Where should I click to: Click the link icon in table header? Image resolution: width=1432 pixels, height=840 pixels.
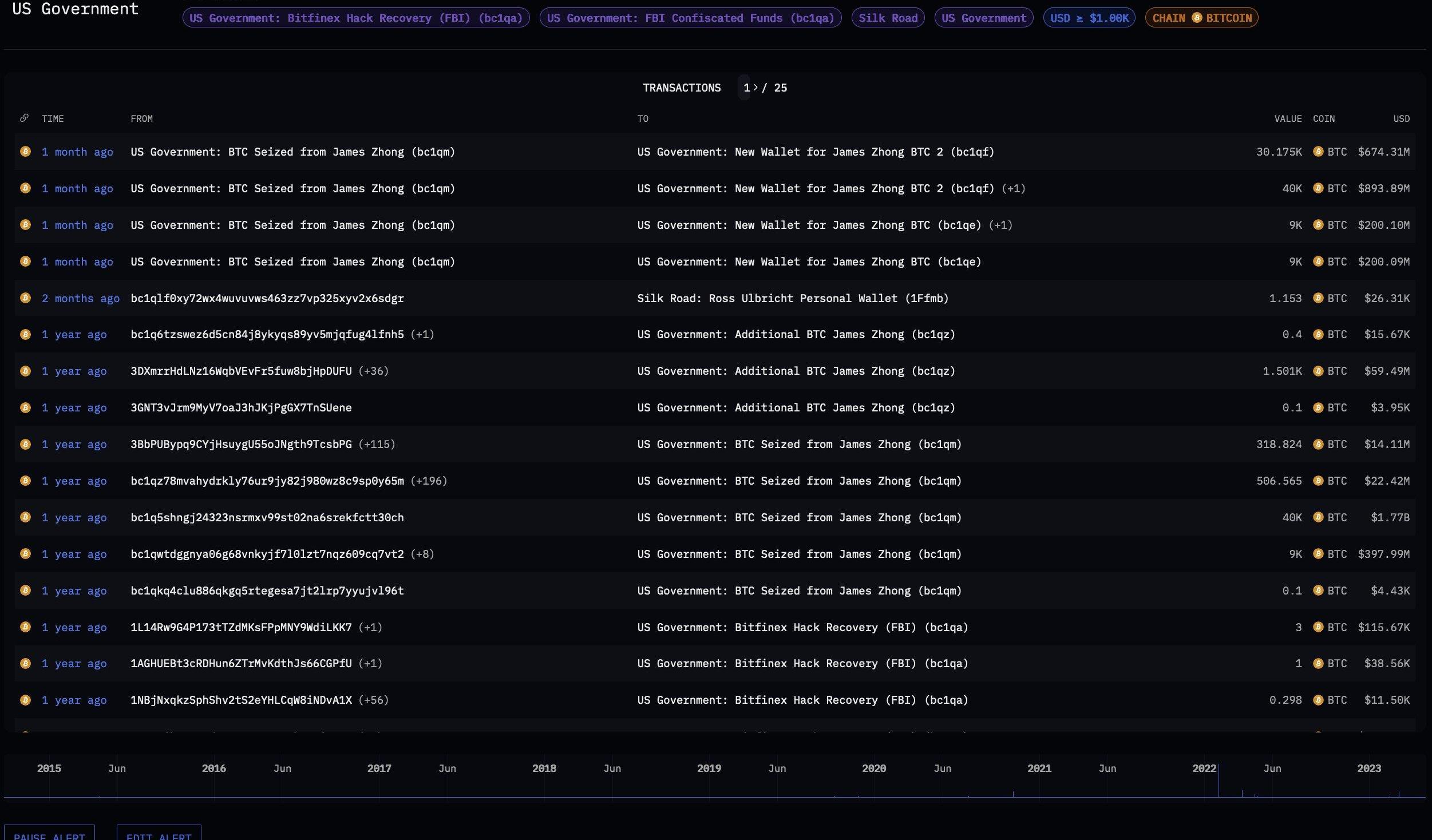pos(24,118)
